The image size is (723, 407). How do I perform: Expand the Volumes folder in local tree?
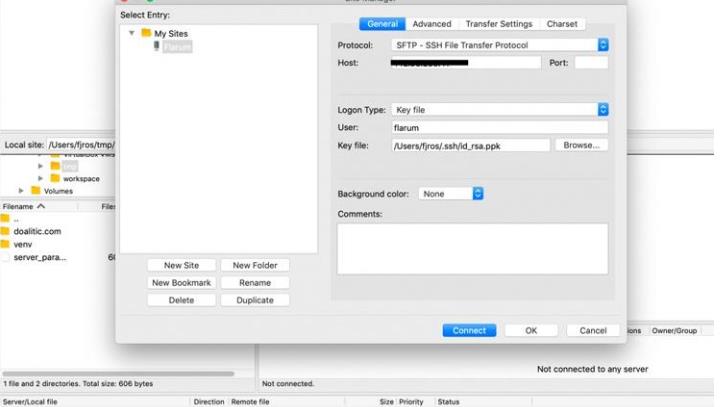[21, 191]
